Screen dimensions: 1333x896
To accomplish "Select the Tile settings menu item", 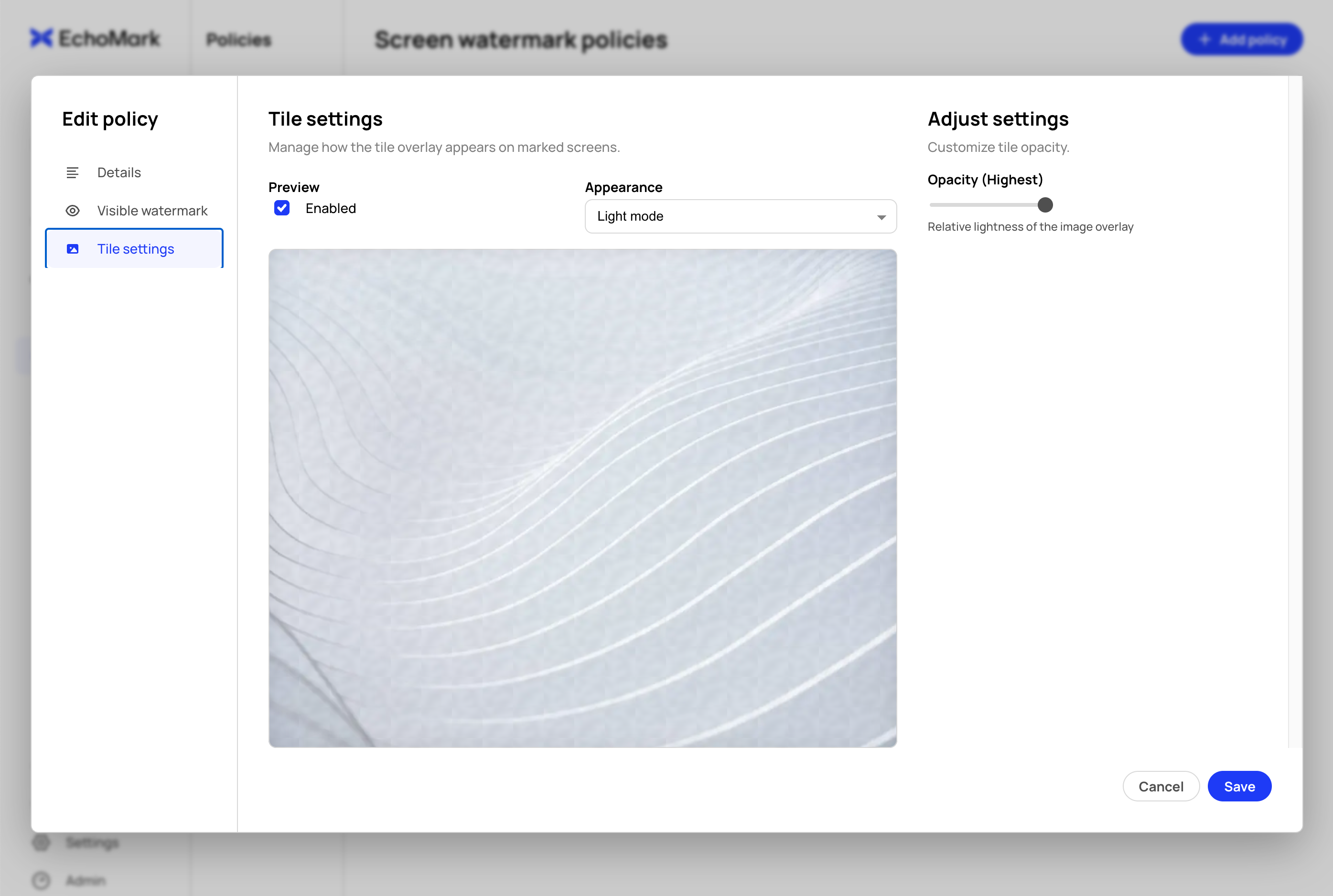I will 134,248.
